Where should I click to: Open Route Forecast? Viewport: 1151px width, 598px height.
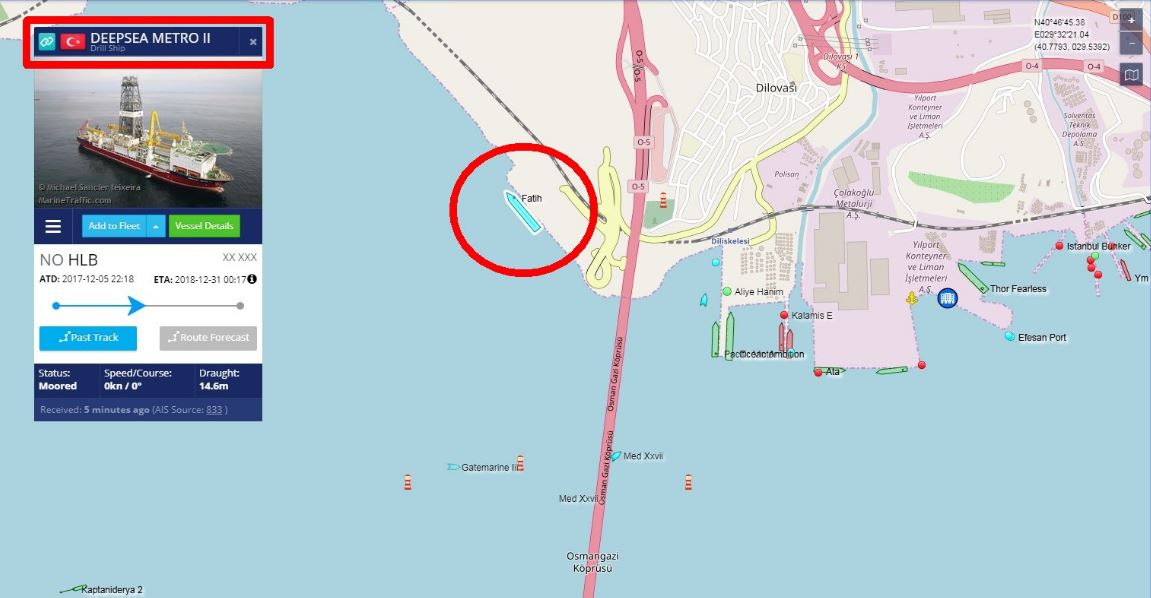208,338
